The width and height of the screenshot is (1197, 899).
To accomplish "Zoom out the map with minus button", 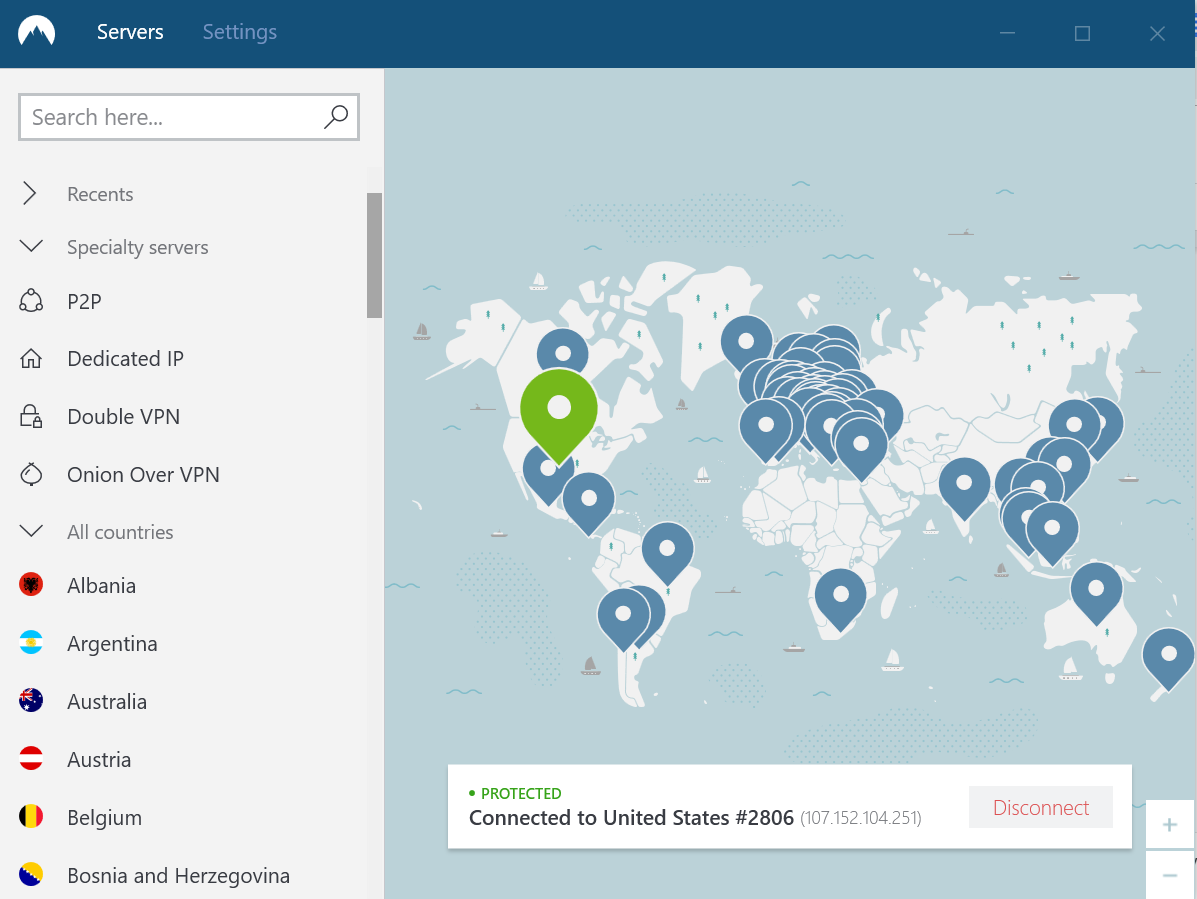I will point(1169,875).
